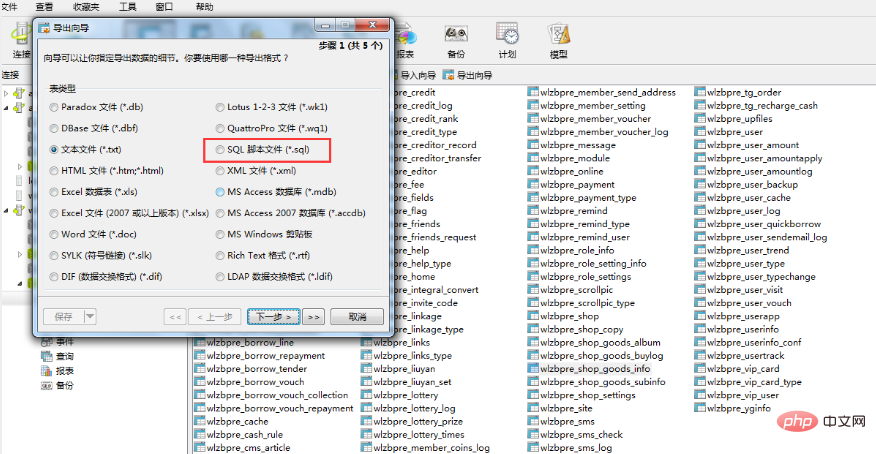Select the 备份 node icon in left tree
Screen dimensions: 876x454
click(47, 385)
